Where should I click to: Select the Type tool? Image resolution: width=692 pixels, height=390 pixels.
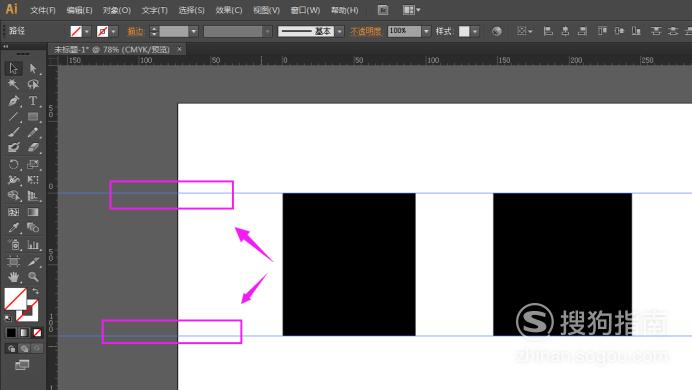(33, 101)
